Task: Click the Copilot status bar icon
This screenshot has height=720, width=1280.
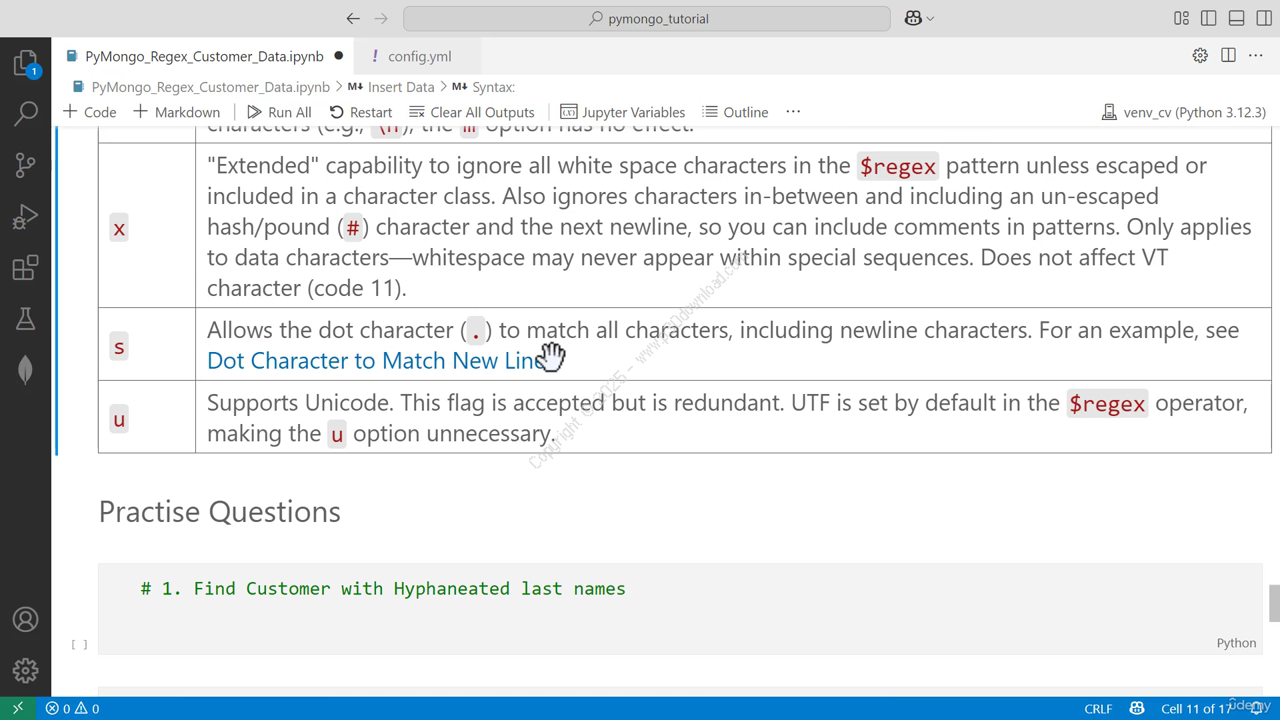Action: point(1137,708)
